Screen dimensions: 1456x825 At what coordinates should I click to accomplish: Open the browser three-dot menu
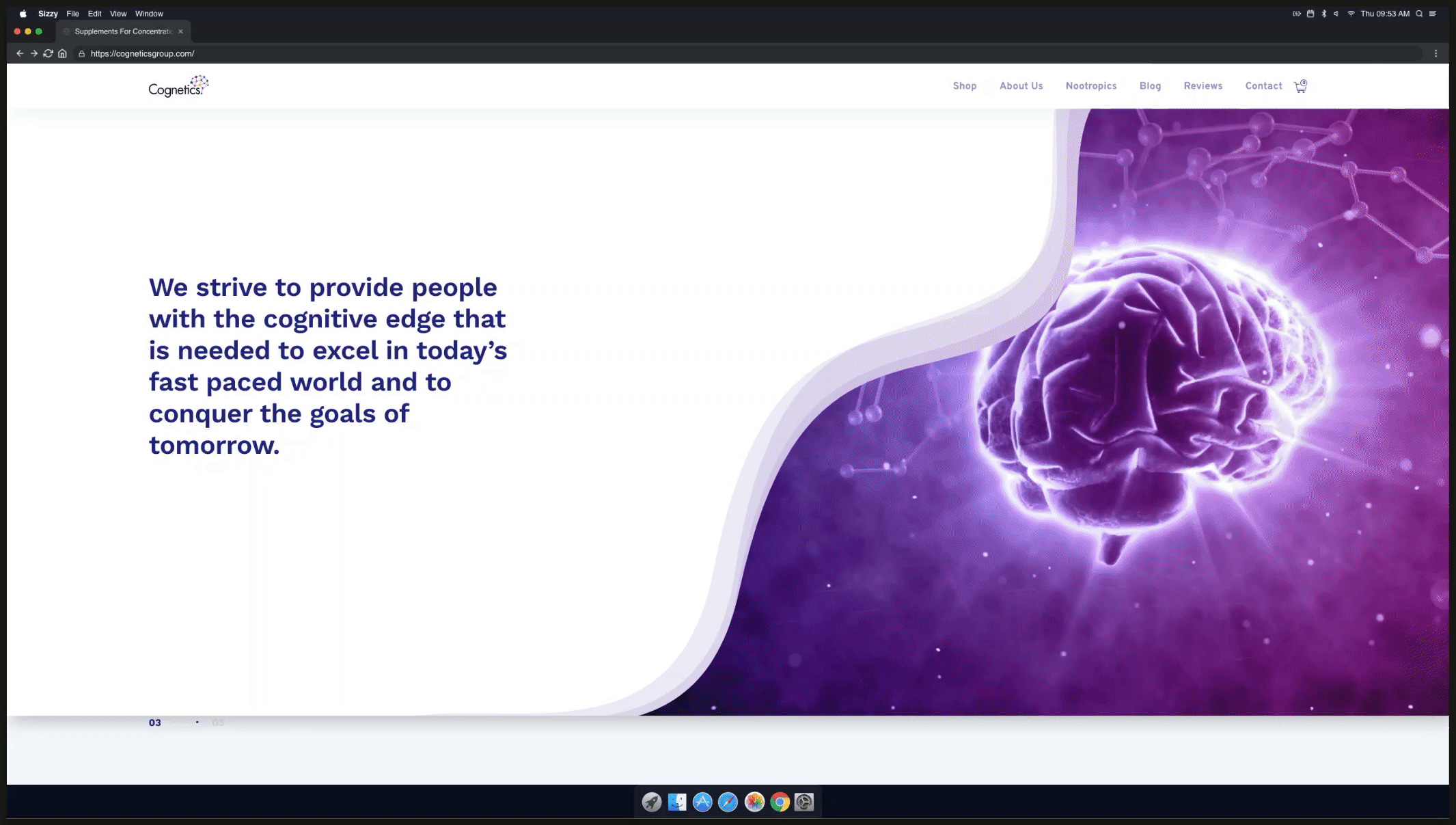tap(1436, 53)
